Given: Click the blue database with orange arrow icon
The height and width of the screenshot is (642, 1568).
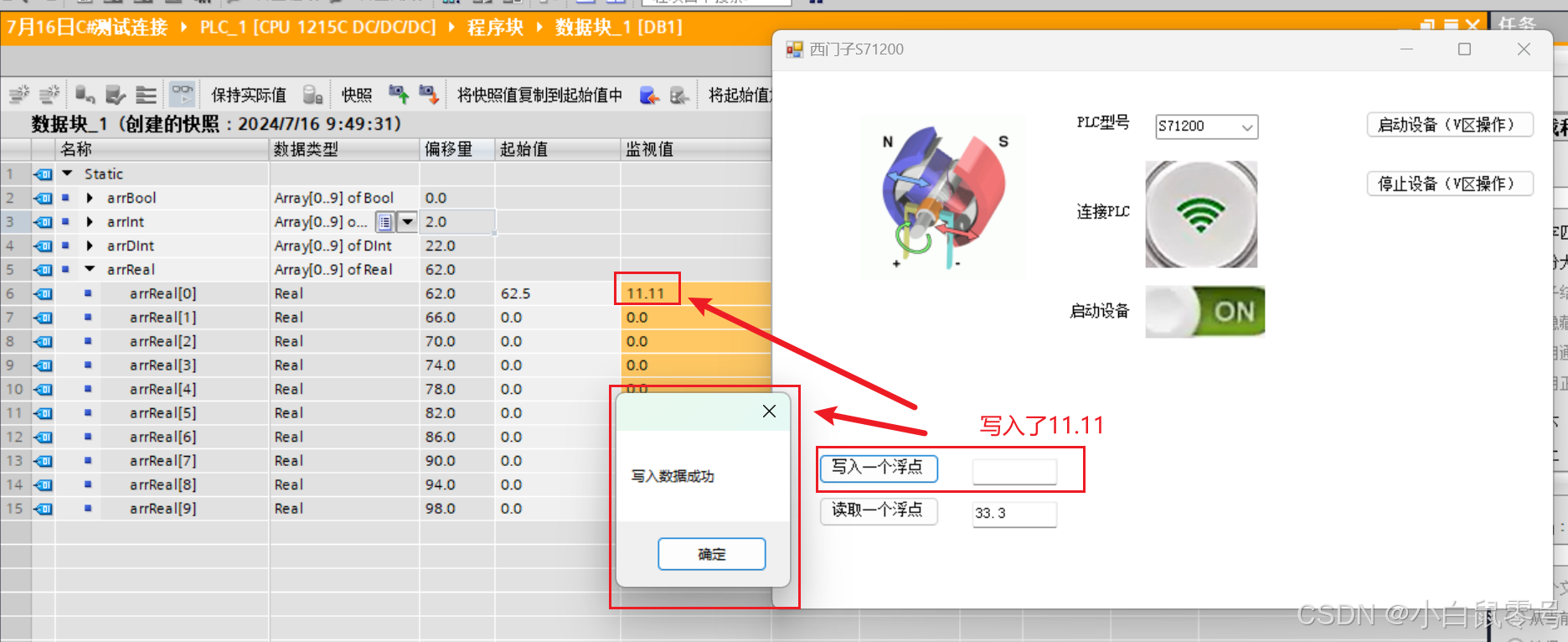Looking at the screenshot, I should point(649,95).
